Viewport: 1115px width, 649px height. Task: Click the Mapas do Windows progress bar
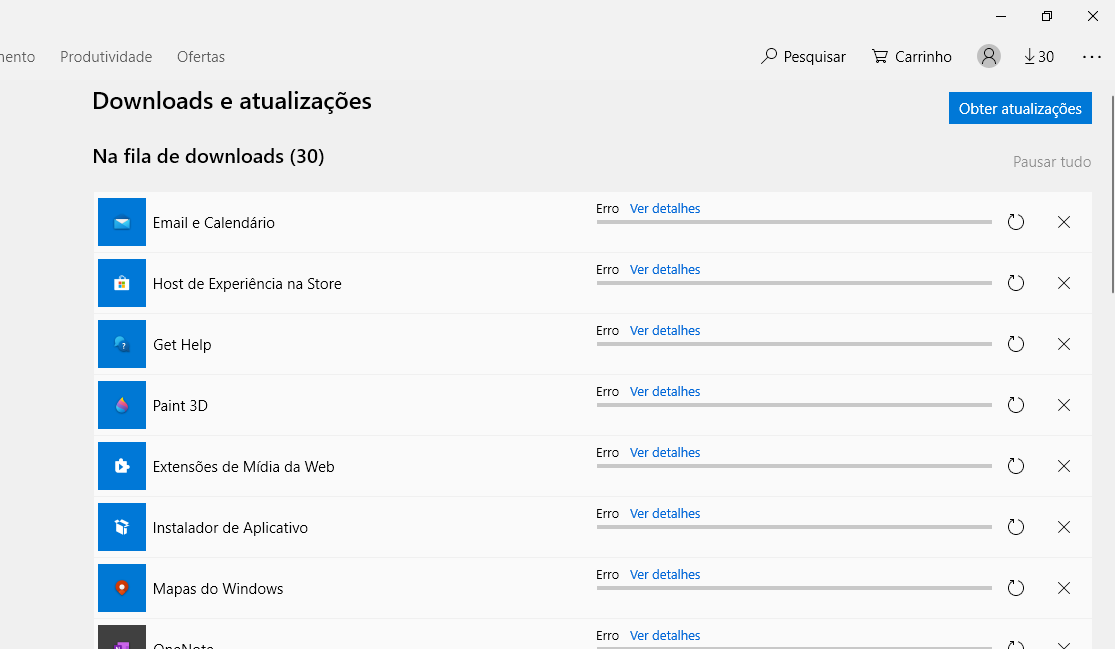(x=794, y=588)
